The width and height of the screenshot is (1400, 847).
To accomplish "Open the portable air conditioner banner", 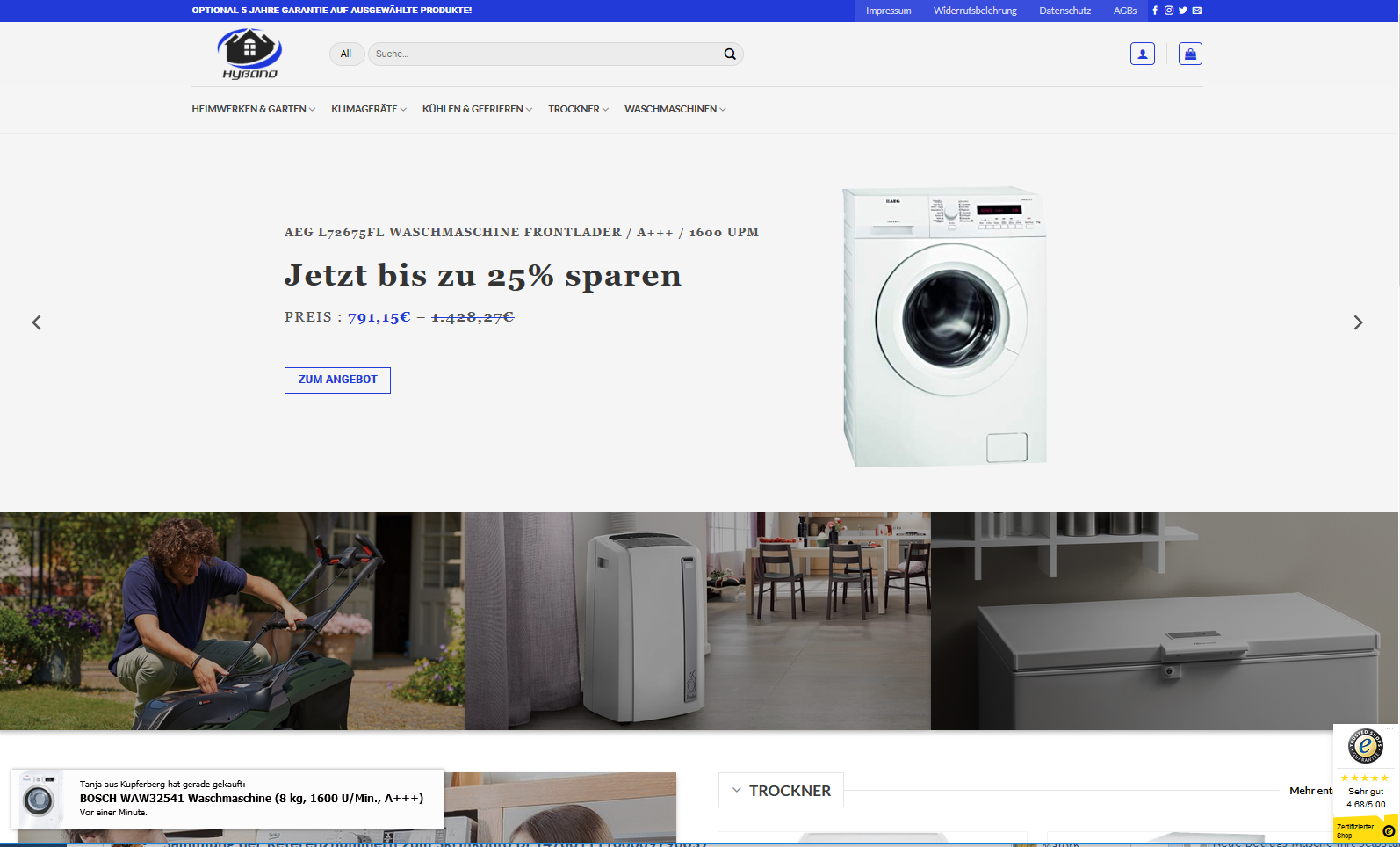I will pos(697,621).
